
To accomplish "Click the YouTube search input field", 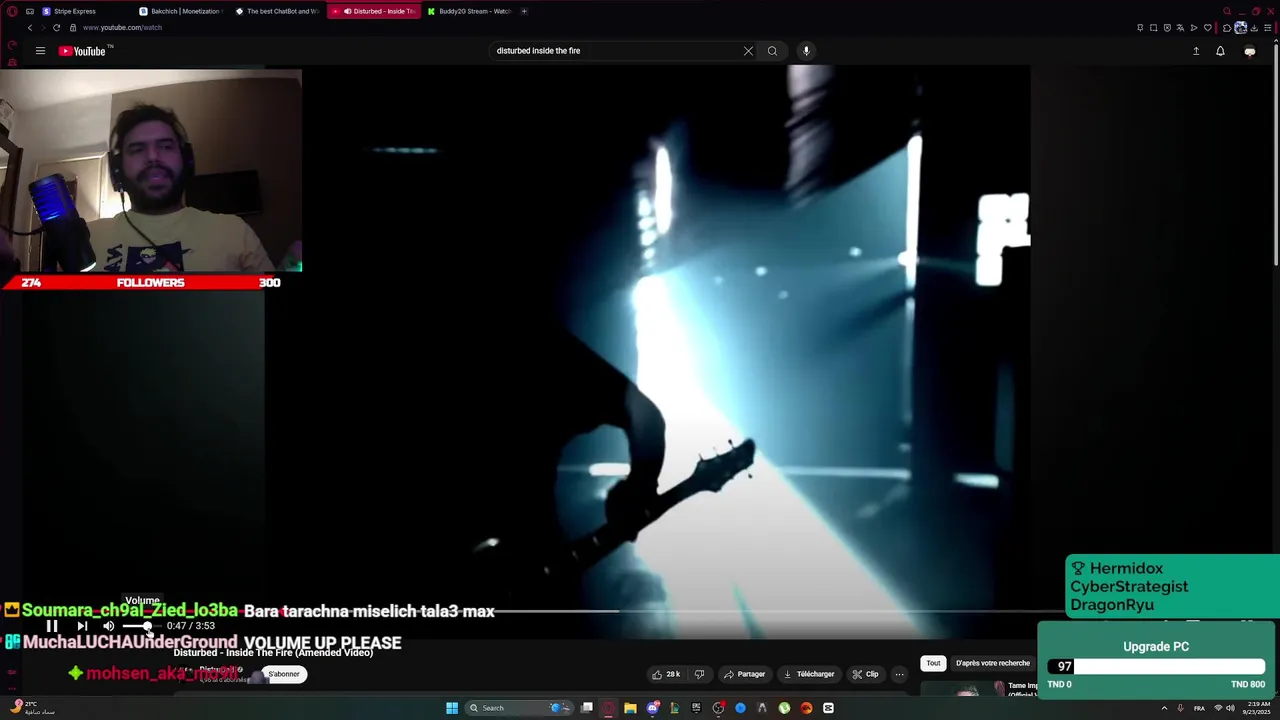I will pos(615,51).
